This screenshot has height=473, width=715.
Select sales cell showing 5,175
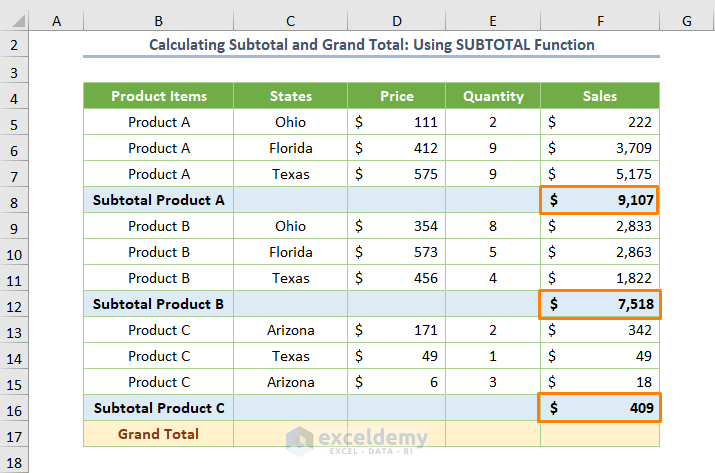pyautogui.click(x=600, y=174)
